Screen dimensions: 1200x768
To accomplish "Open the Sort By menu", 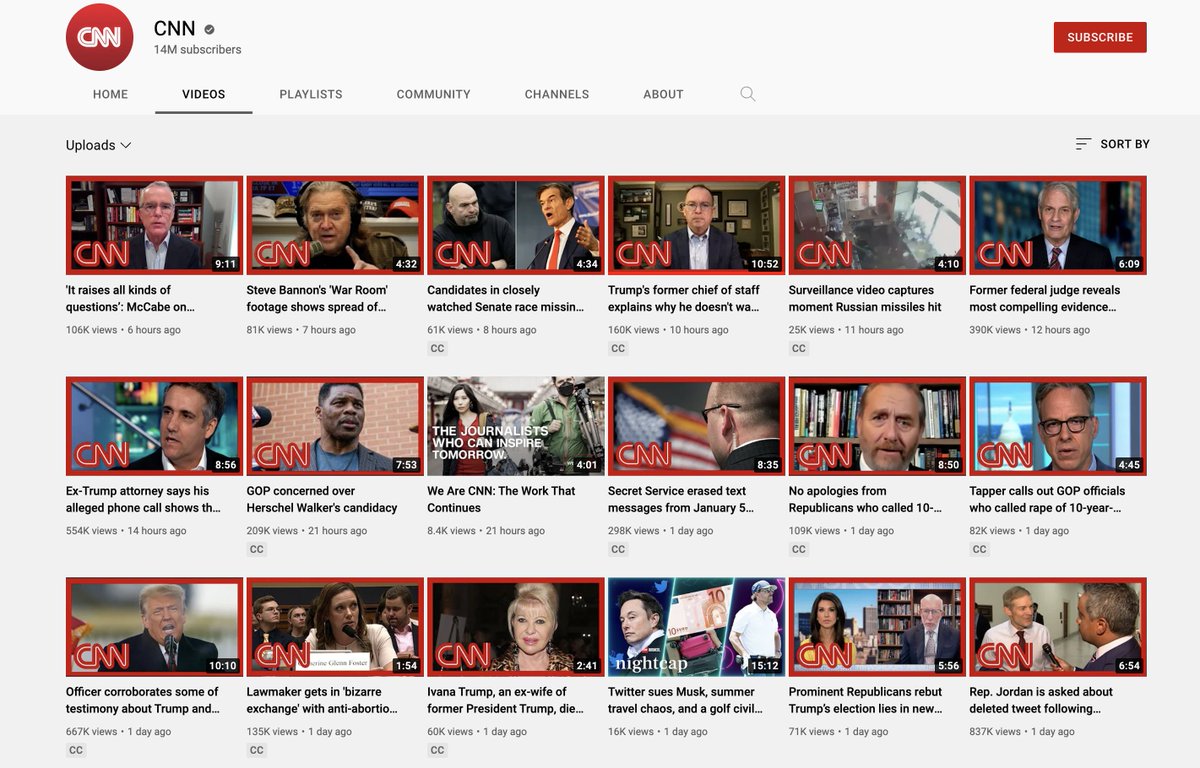I will [x=1112, y=144].
